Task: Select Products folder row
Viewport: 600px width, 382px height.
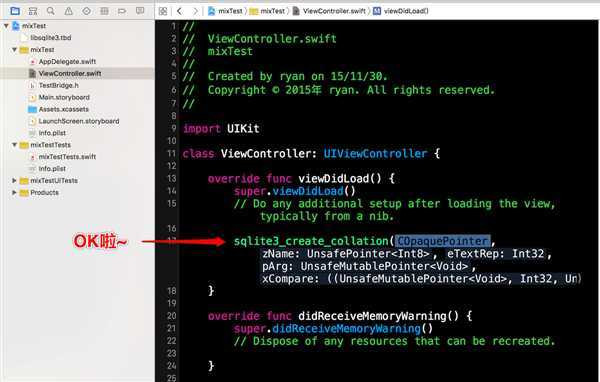Action: pos(77,192)
